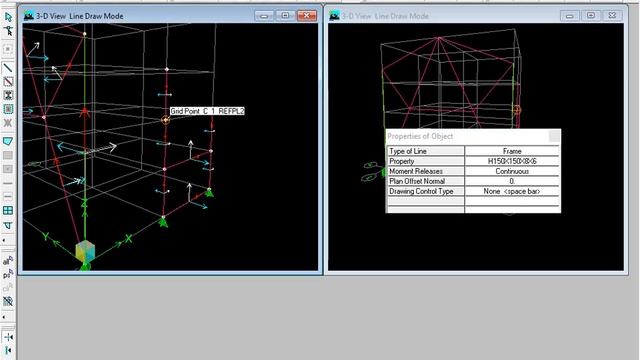Click the left 3-D View window icon

(x=29, y=16)
